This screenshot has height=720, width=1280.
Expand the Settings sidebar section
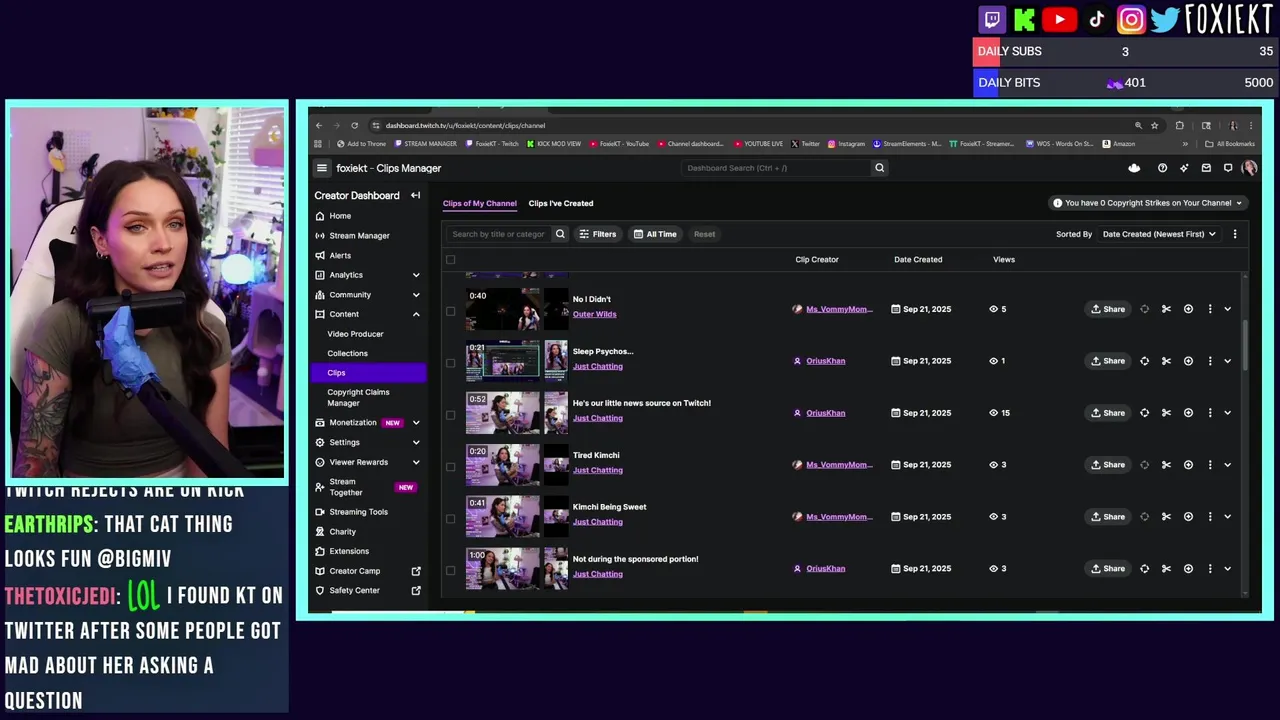[416, 442]
